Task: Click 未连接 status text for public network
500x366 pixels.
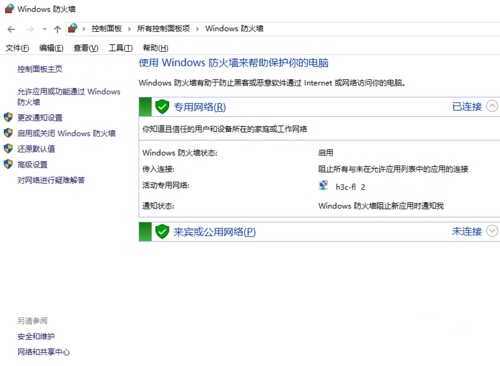Action: (x=467, y=231)
